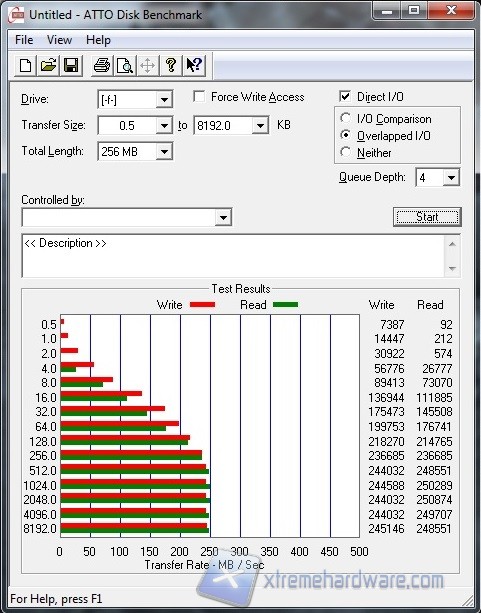Open the File menu
This screenshot has width=481, height=613.
[x=24, y=40]
